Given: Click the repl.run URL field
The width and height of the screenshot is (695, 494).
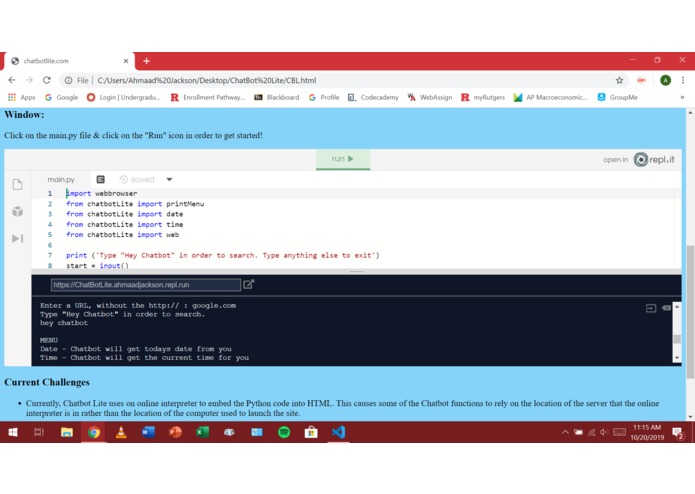Looking at the screenshot, I should pos(146,285).
